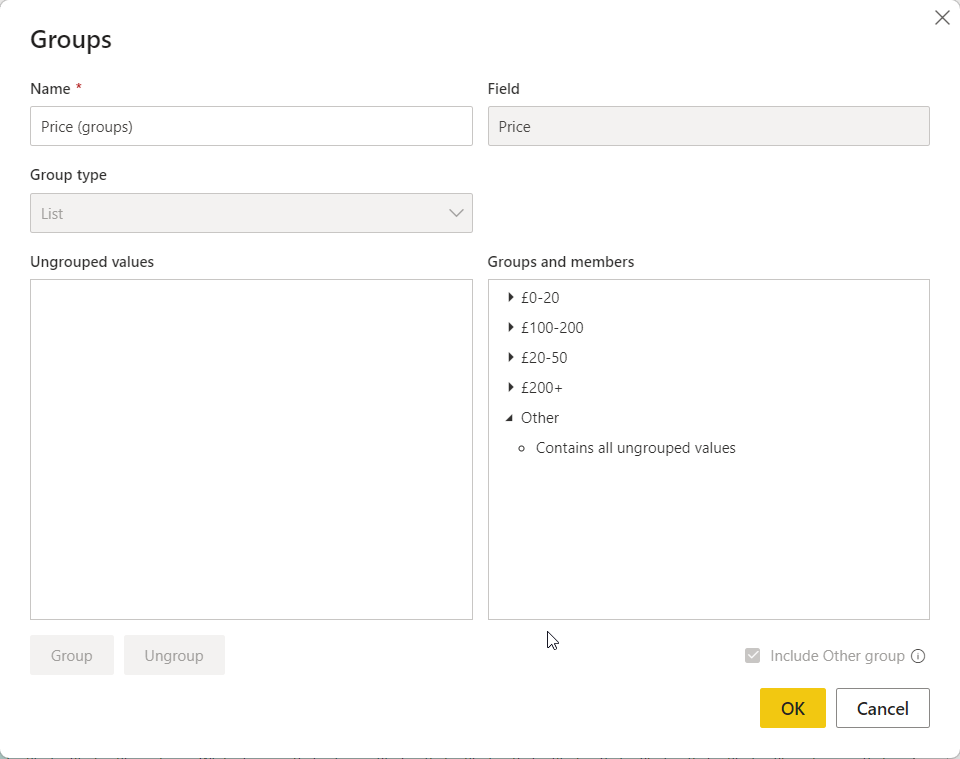Screen dimensions: 960x759
Task: Expand the £20-50 group arrow
Action: coord(511,357)
